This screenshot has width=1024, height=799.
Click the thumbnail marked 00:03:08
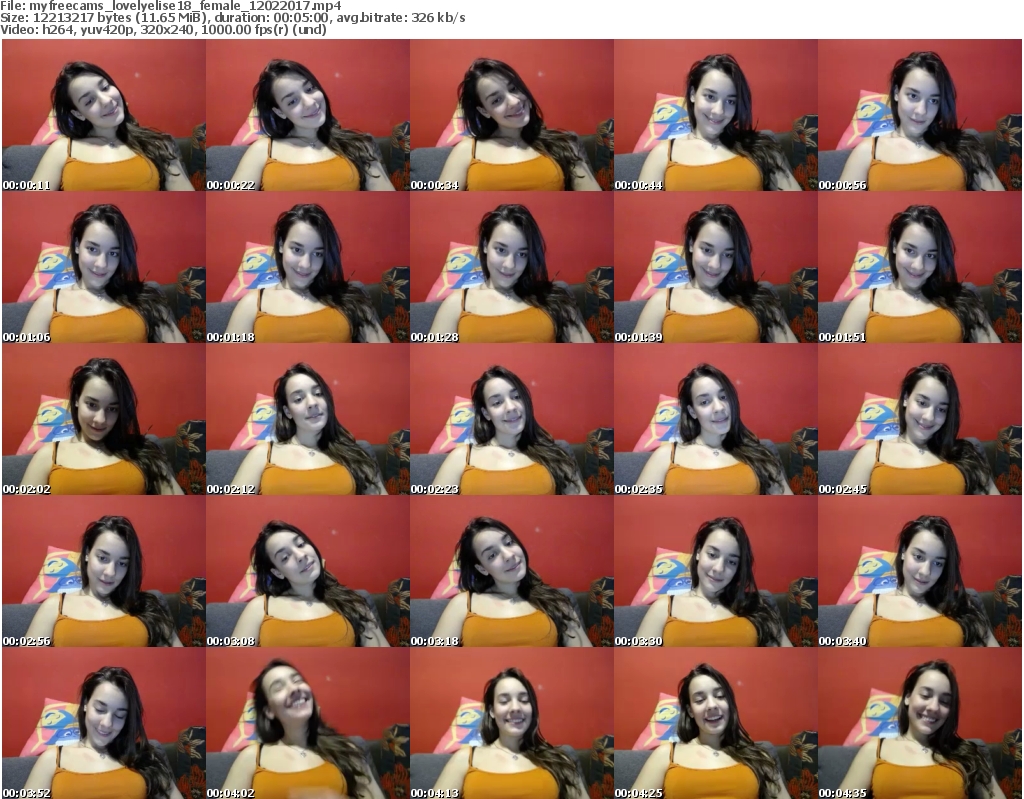[x=308, y=571]
